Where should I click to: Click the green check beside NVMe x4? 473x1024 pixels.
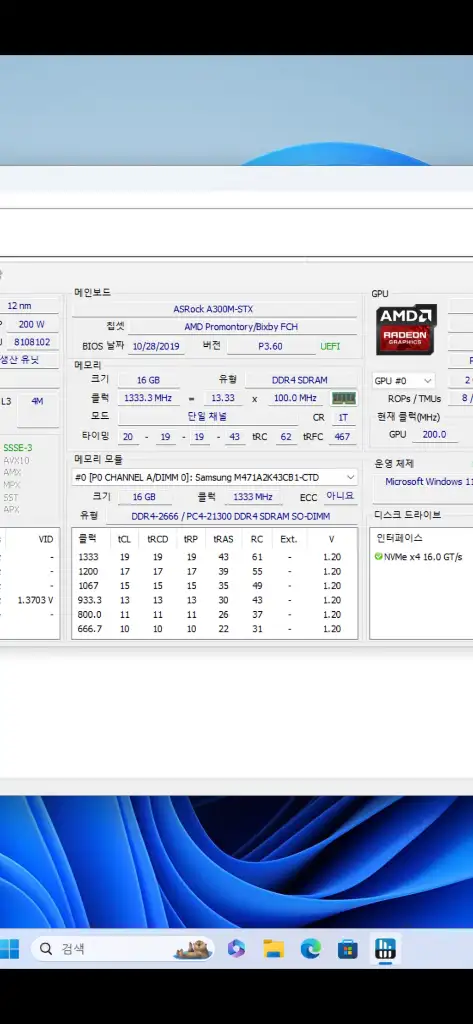coord(378,556)
